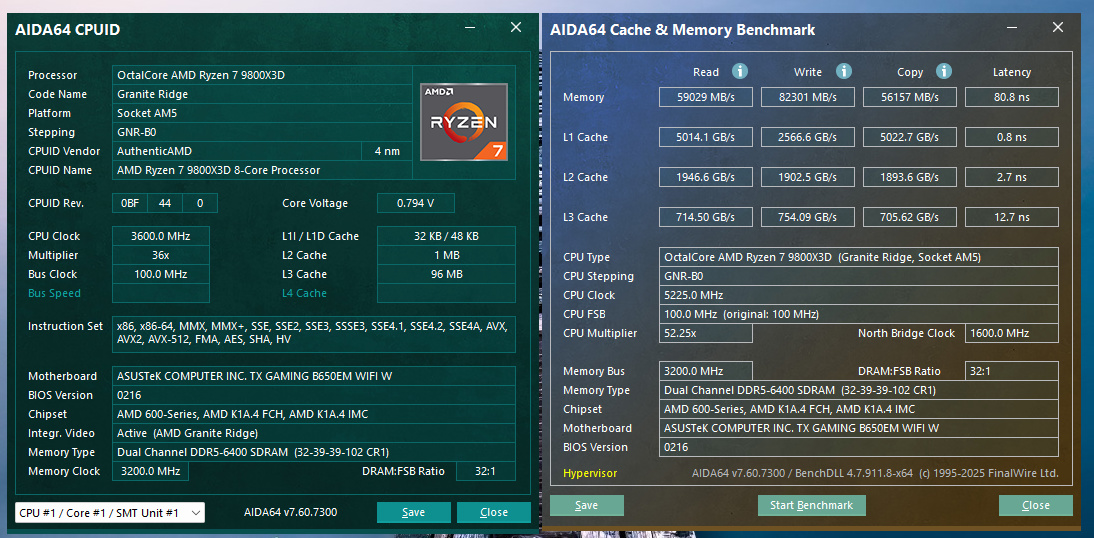Select the L3 Cache Copy value 705.62 GB/s
Viewport: 1094px width, 538px height.
[910, 218]
